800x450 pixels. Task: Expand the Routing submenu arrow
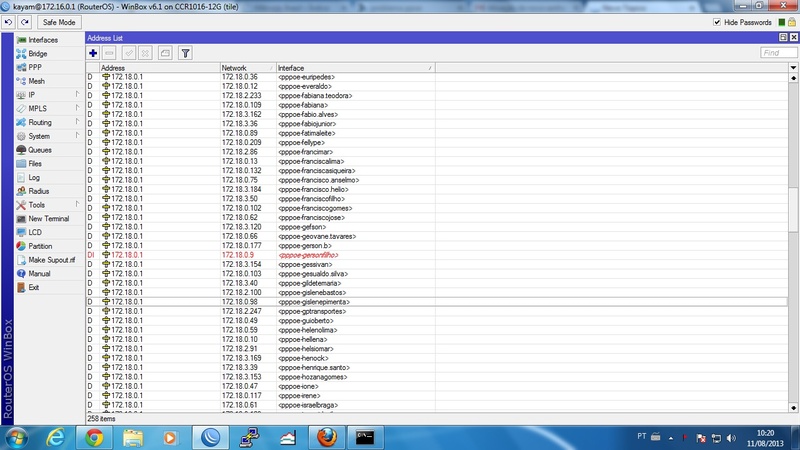coord(77,122)
